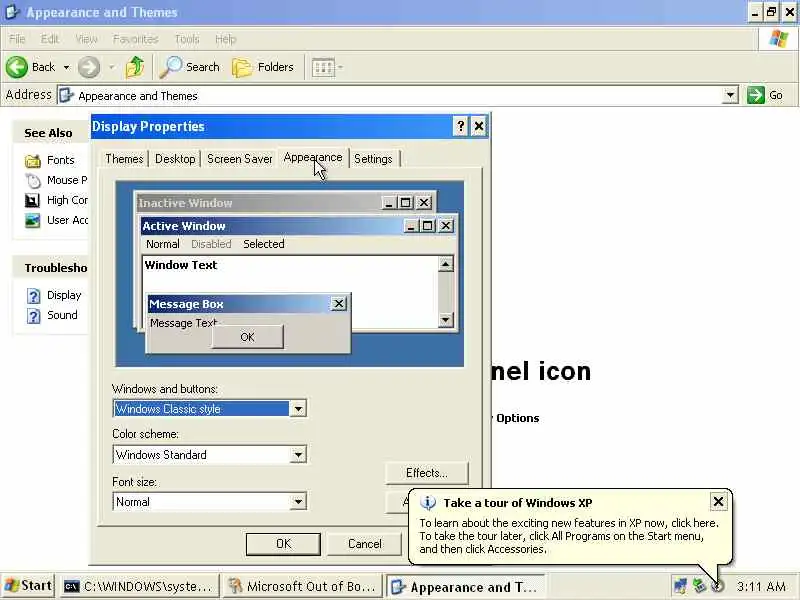Confirm Display Properties with OK

tap(283, 544)
